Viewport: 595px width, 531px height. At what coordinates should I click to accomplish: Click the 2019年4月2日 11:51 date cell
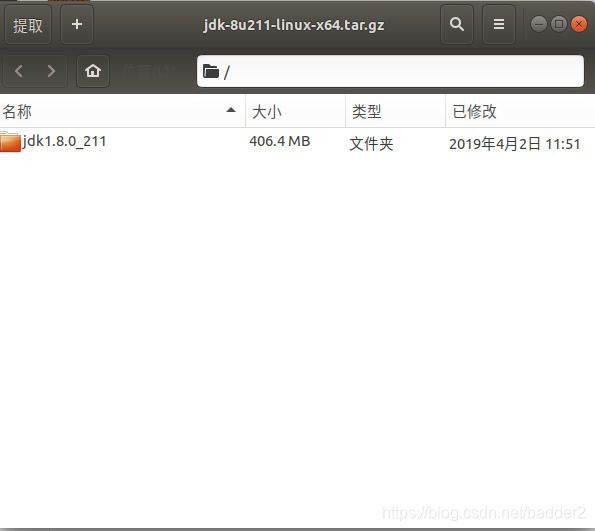tap(515, 144)
